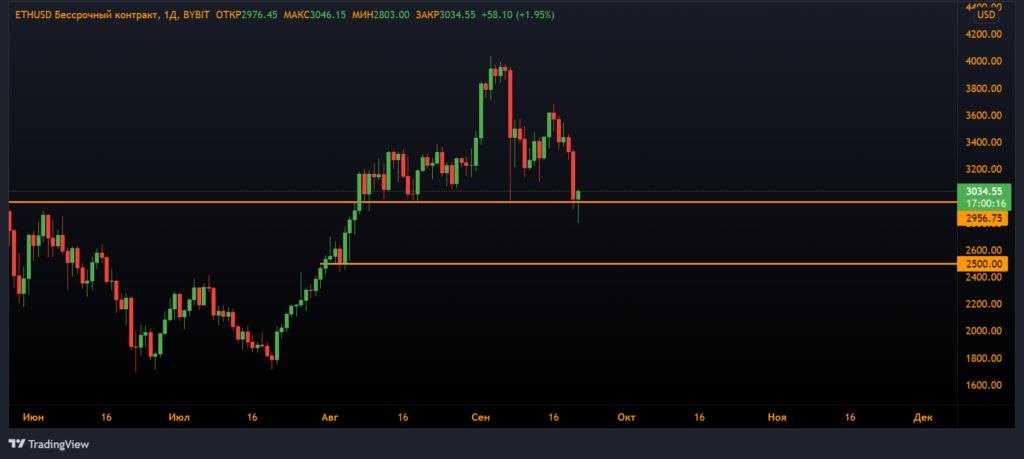This screenshot has width=1024, height=459.
Task: Click the opening price value 2976.45
Action: pos(261,15)
